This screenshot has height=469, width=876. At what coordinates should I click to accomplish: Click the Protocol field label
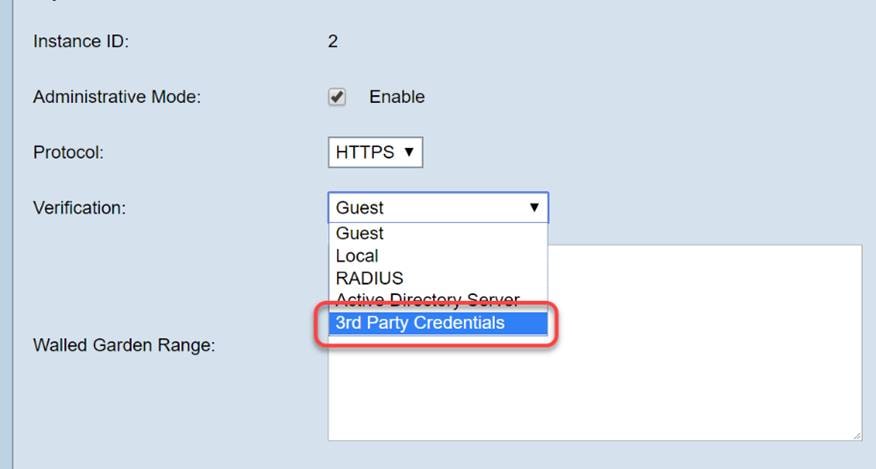(x=68, y=153)
